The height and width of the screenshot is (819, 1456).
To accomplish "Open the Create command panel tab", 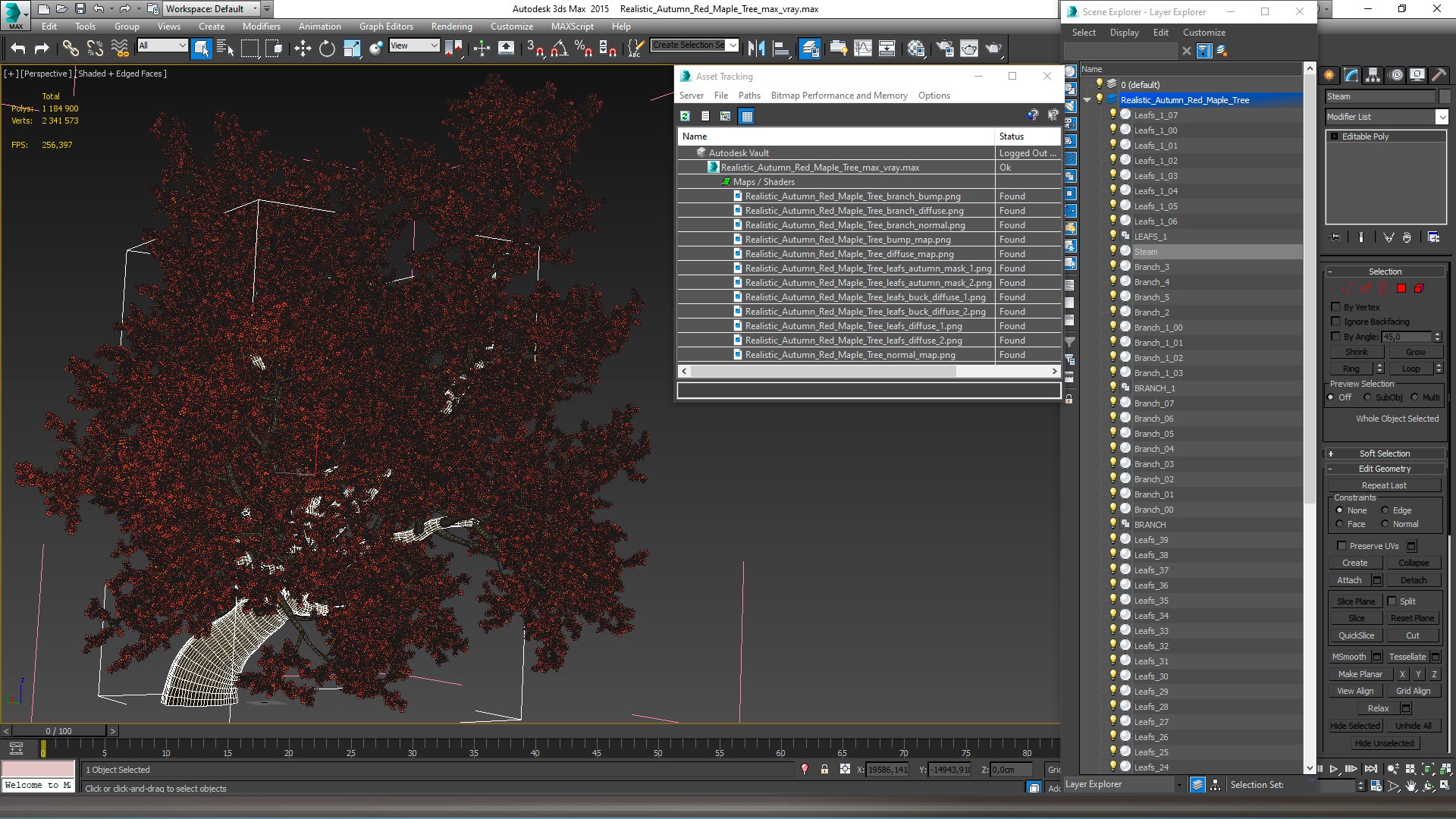I will coord(1329,75).
